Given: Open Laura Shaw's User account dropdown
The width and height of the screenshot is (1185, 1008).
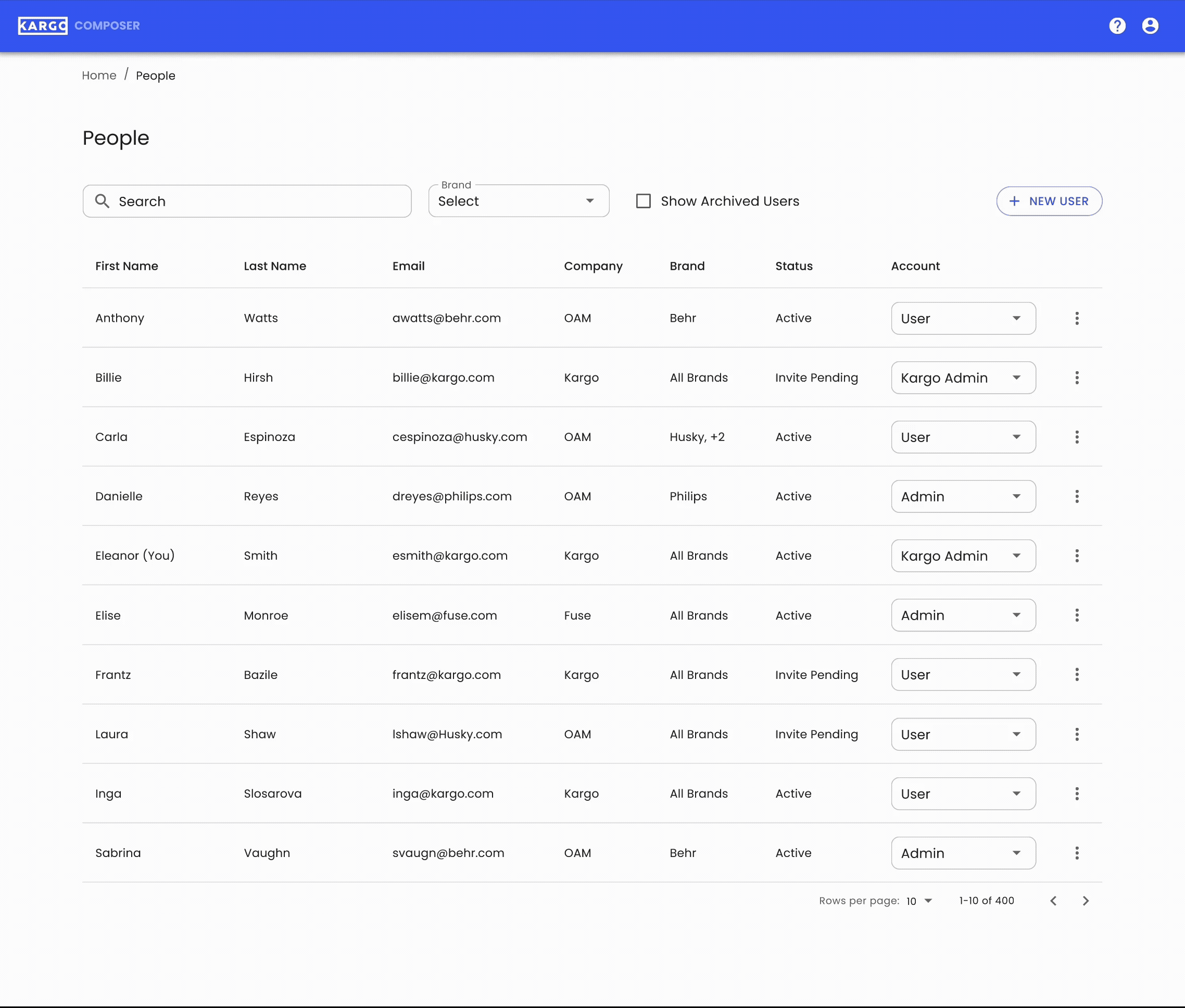Looking at the screenshot, I should (963, 734).
